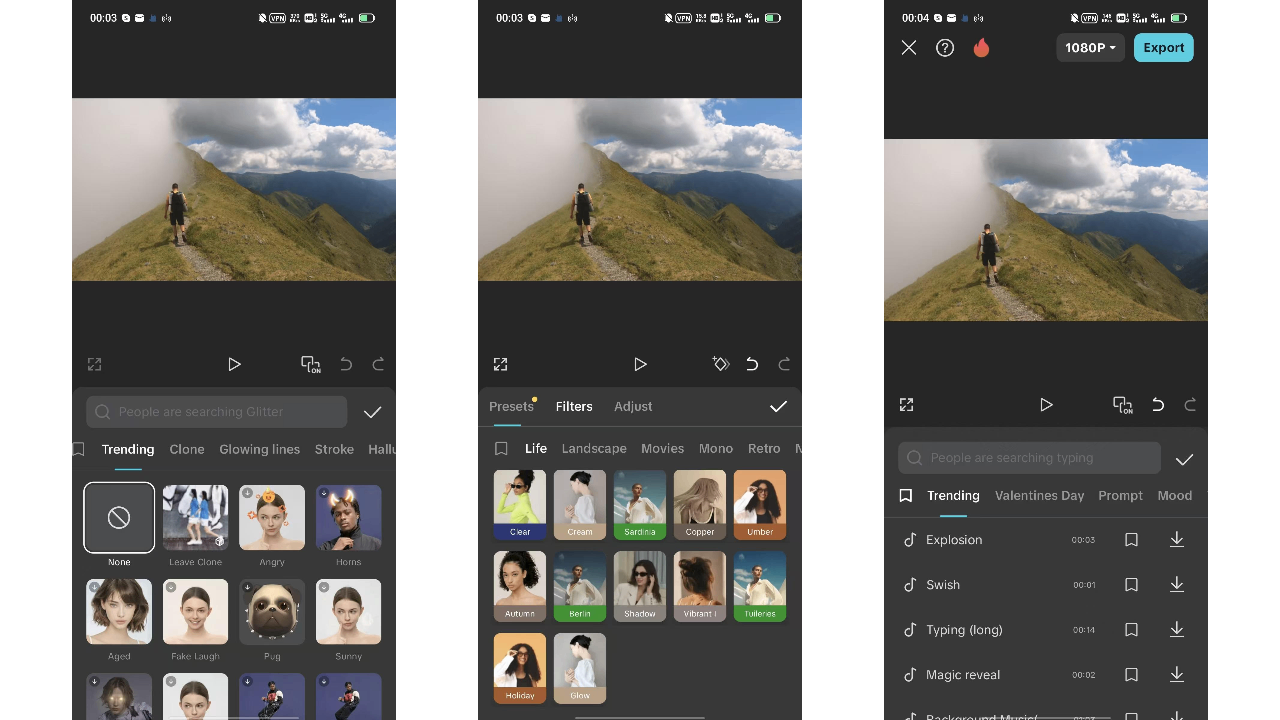Redo the change on the filters screen
1280x720 pixels.
pyautogui.click(x=784, y=365)
